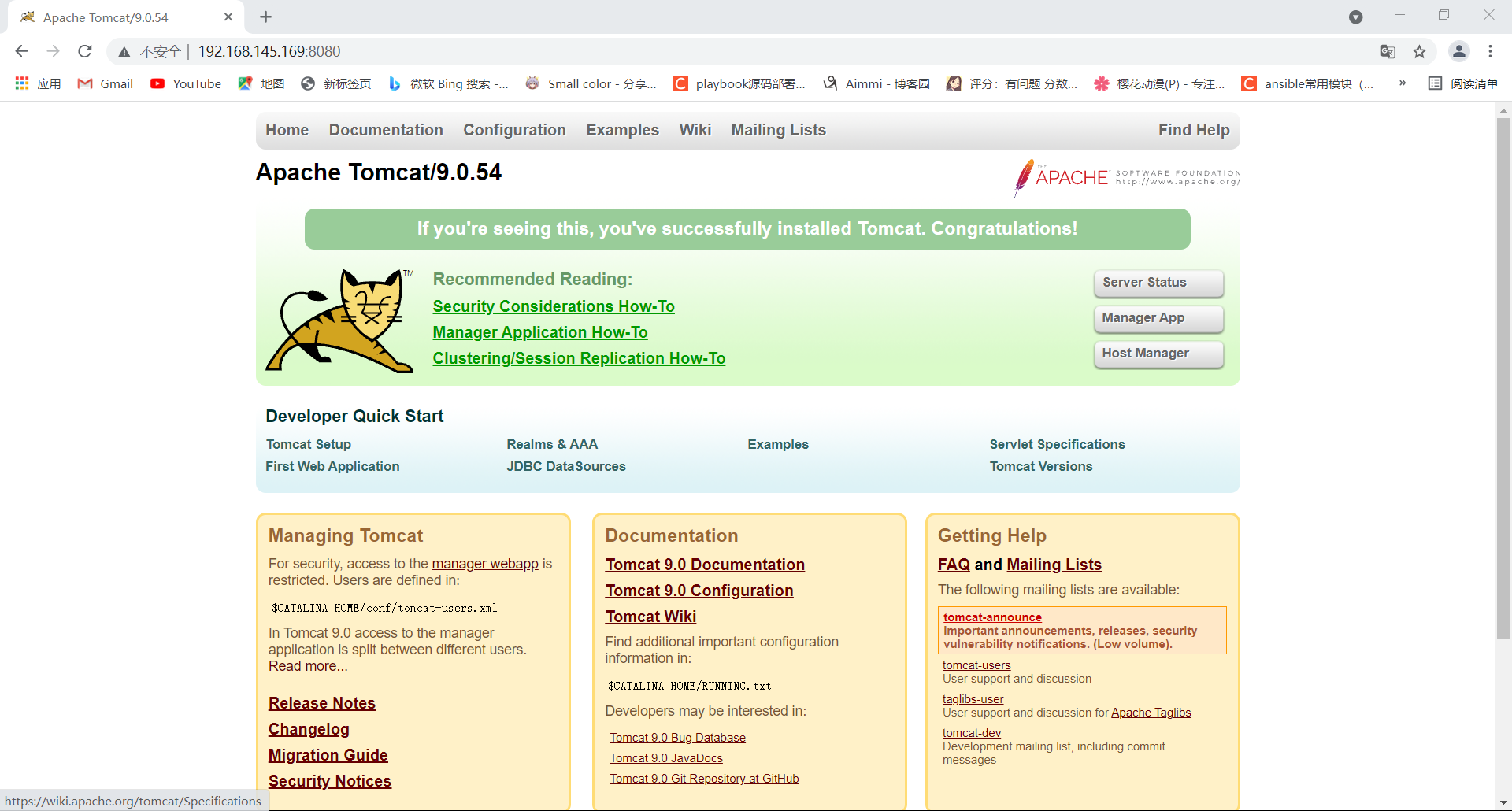Click the browser forward arrow
Image resolution: width=1512 pixels, height=811 pixels.
click(53, 51)
